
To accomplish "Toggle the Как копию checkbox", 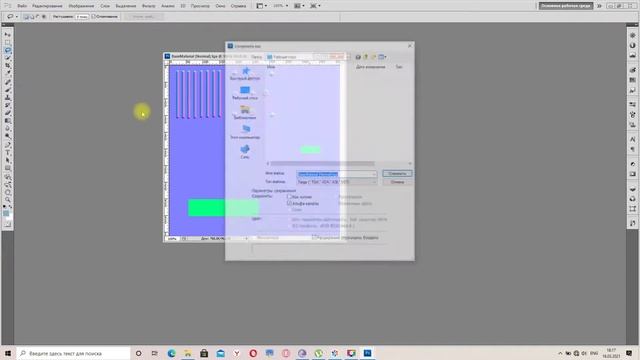I will point(289,197).
